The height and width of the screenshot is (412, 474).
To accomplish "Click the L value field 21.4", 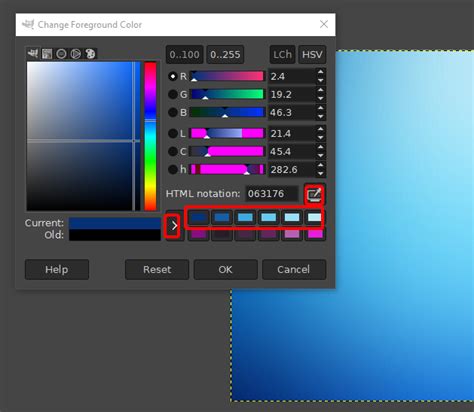I will 292,134.
